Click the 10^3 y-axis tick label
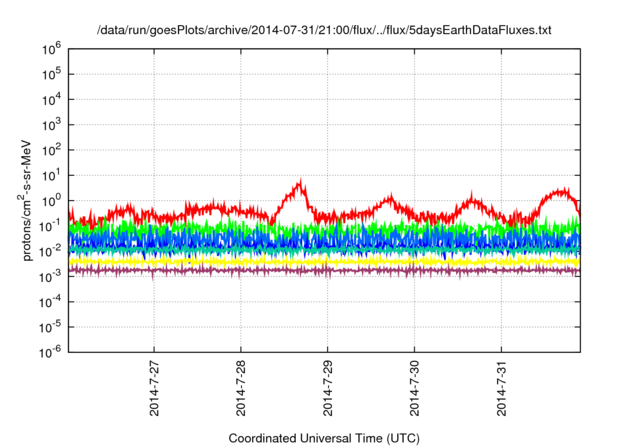The image size is (640, 448). pos(52,125)
